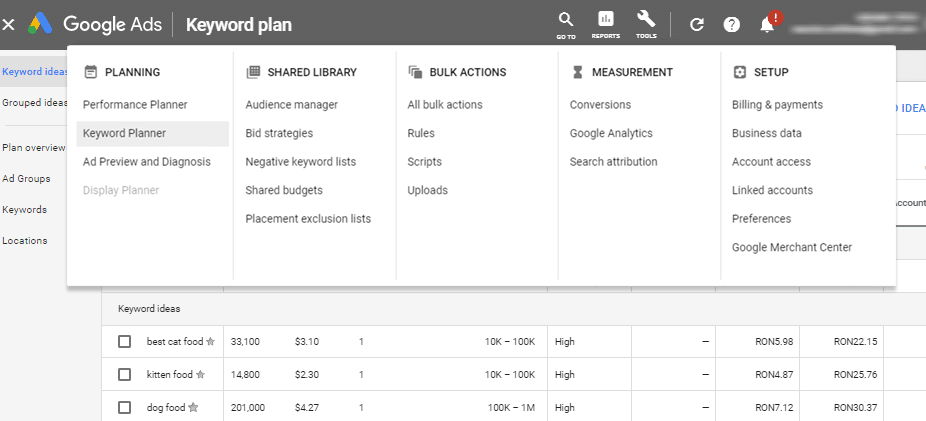
Task: Open Performance Planner
Action: [x=135, y=105]
